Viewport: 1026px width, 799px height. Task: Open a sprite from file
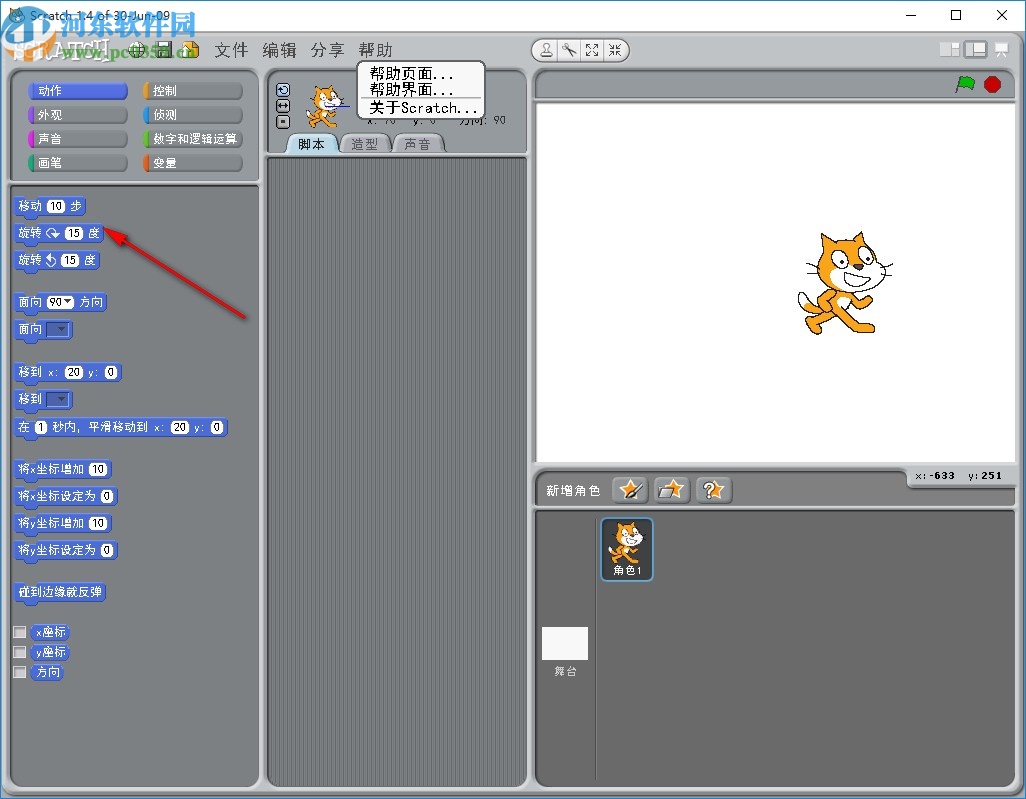pyautogui.click(x=671, y=490)
